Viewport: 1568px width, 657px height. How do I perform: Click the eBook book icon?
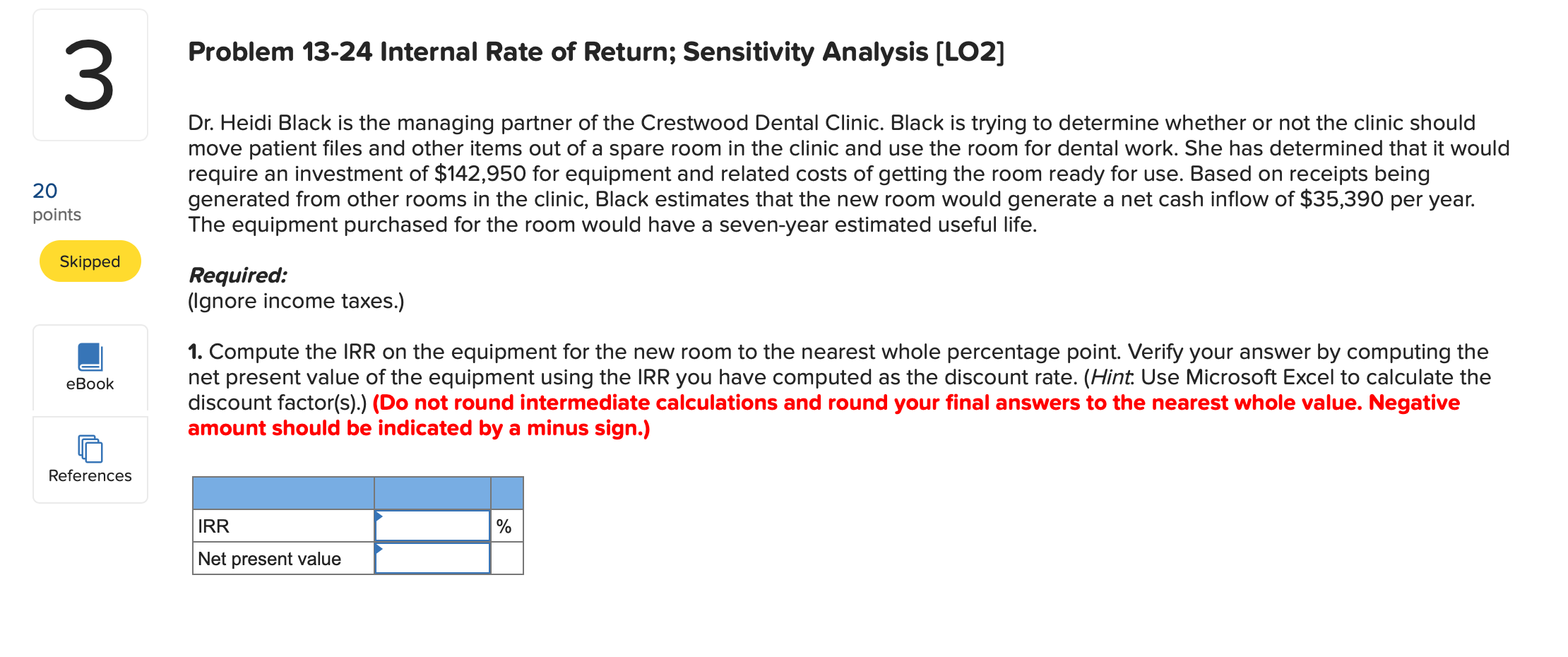tap(89, 357)
